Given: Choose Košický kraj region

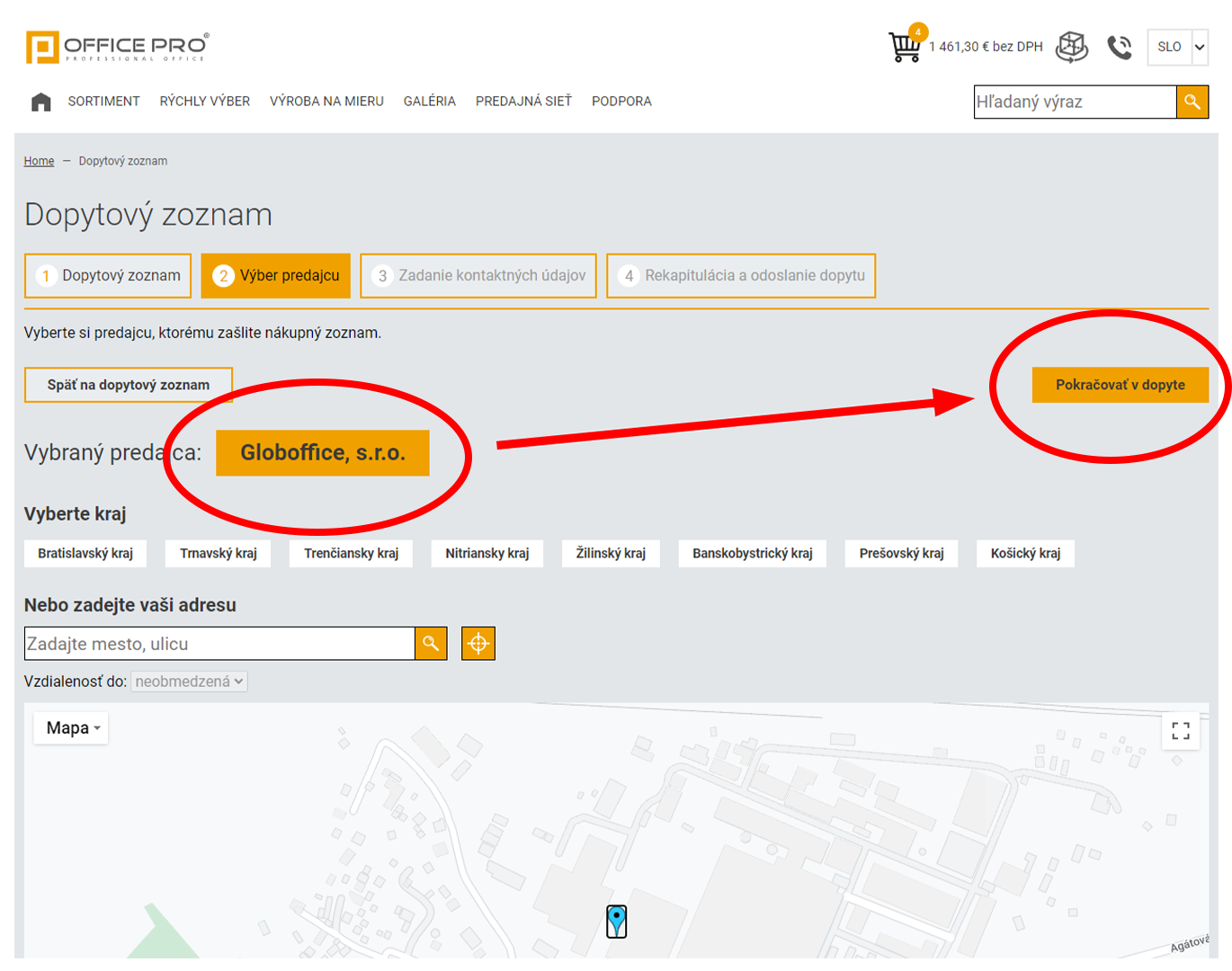Looking at the screenshot, I should click(x=1026, y=554).
